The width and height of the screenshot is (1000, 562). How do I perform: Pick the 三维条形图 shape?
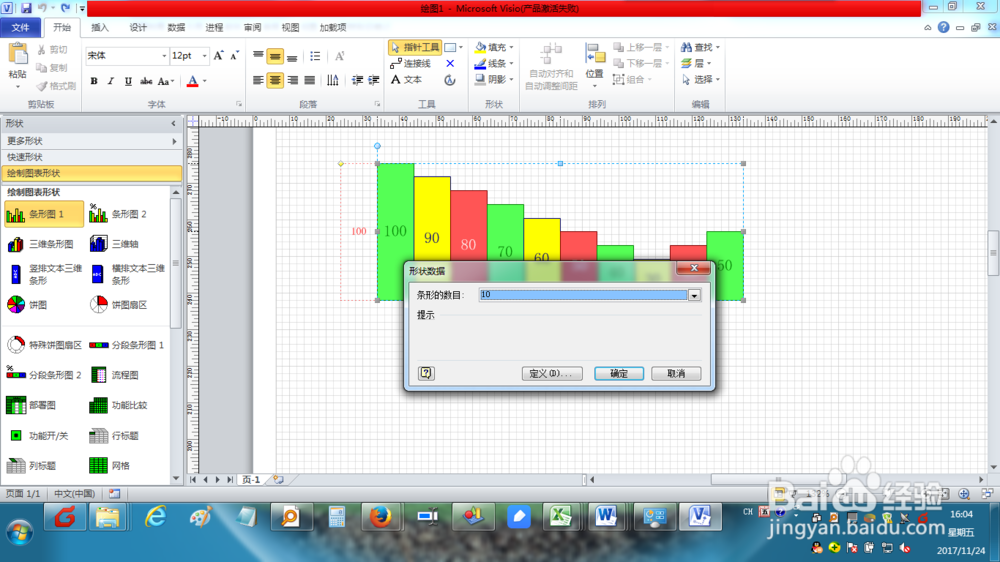point(40,244)
